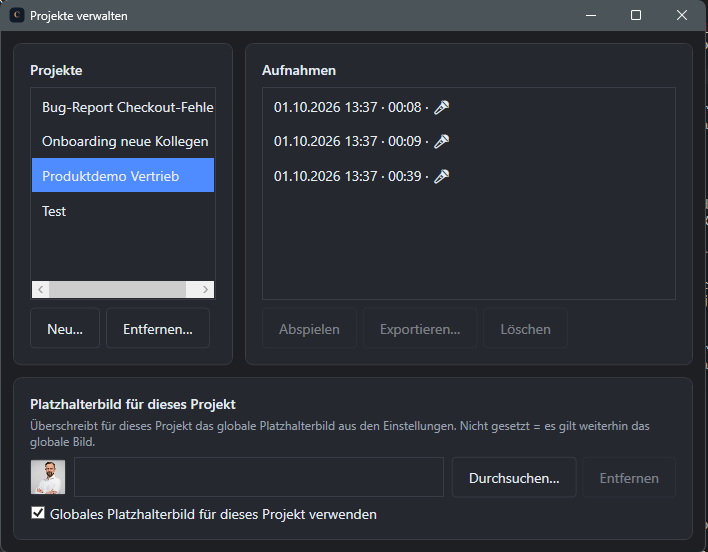Close the Projekte verwalten window
Viewport: 708px width, 552px height.
(x=682, y=15)
